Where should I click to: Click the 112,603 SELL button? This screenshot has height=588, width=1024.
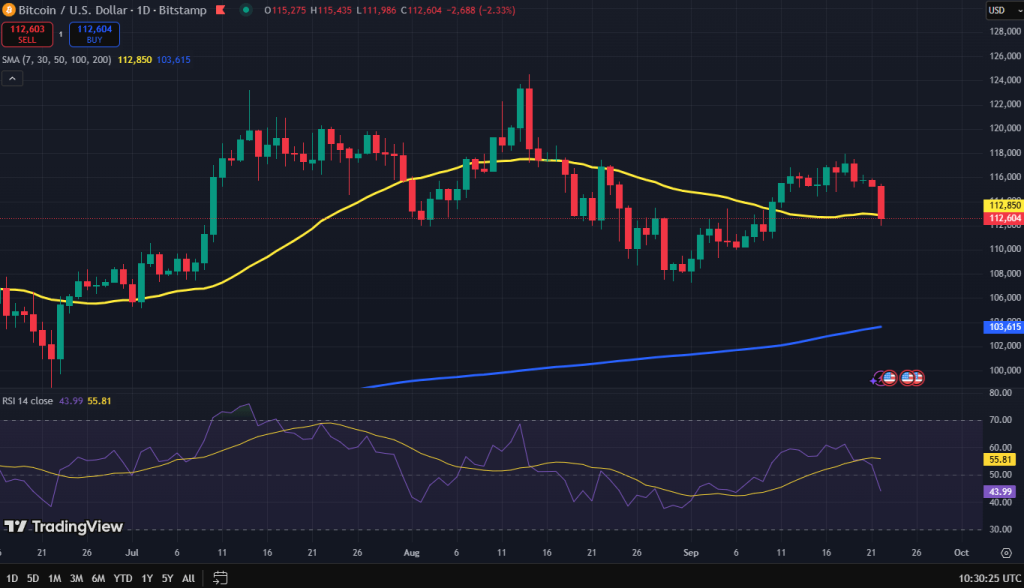[27, 33]
